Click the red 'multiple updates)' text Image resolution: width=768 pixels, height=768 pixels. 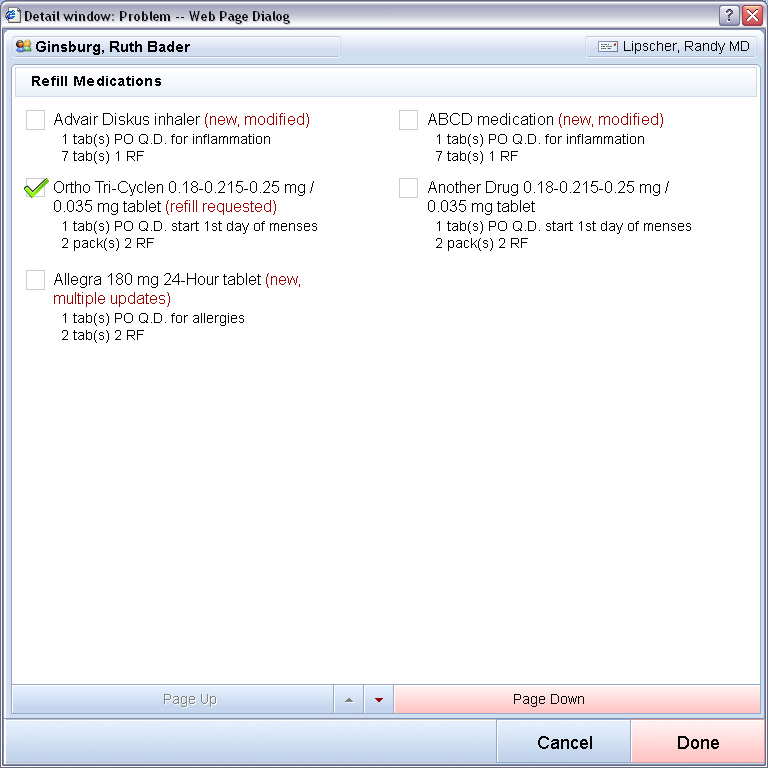(112, 299)
